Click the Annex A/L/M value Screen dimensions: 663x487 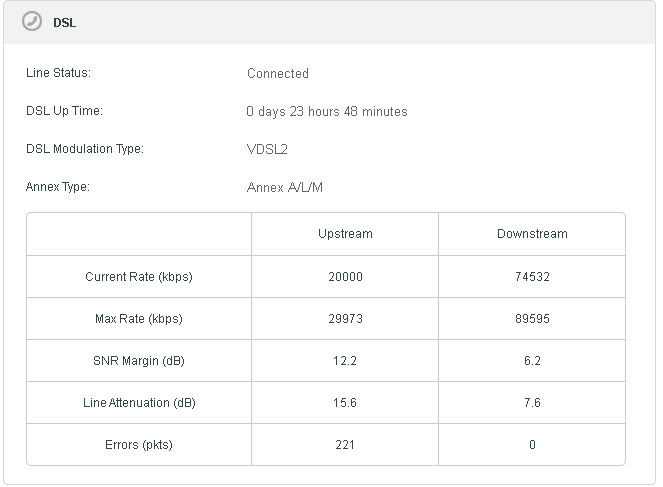pos(284,187)
